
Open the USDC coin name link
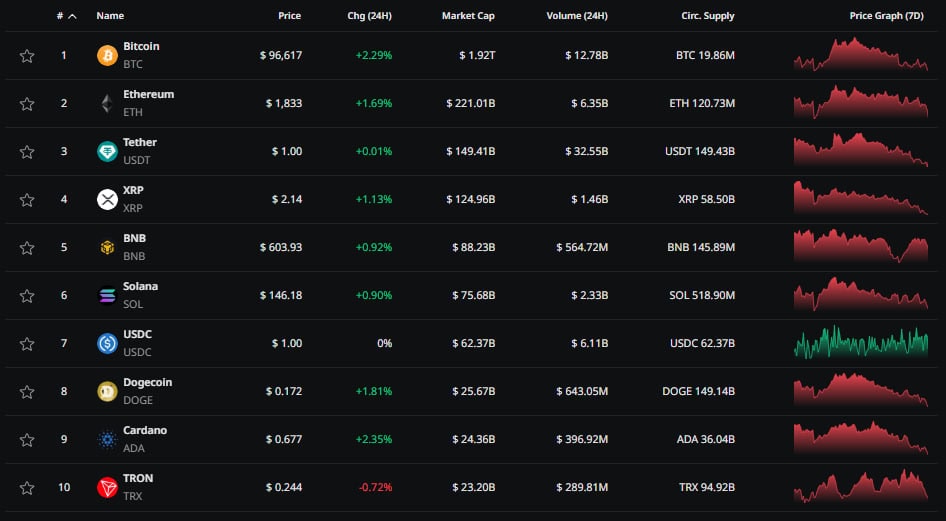[137, 334]
